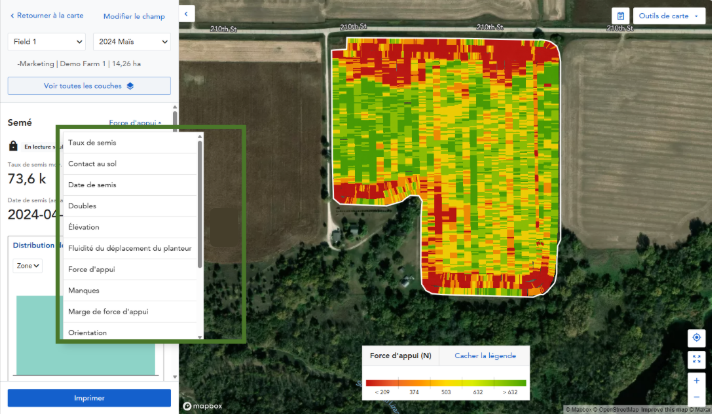Click the dropdown list scrollbar thumb
712x414 pixels.
point(200,204)
